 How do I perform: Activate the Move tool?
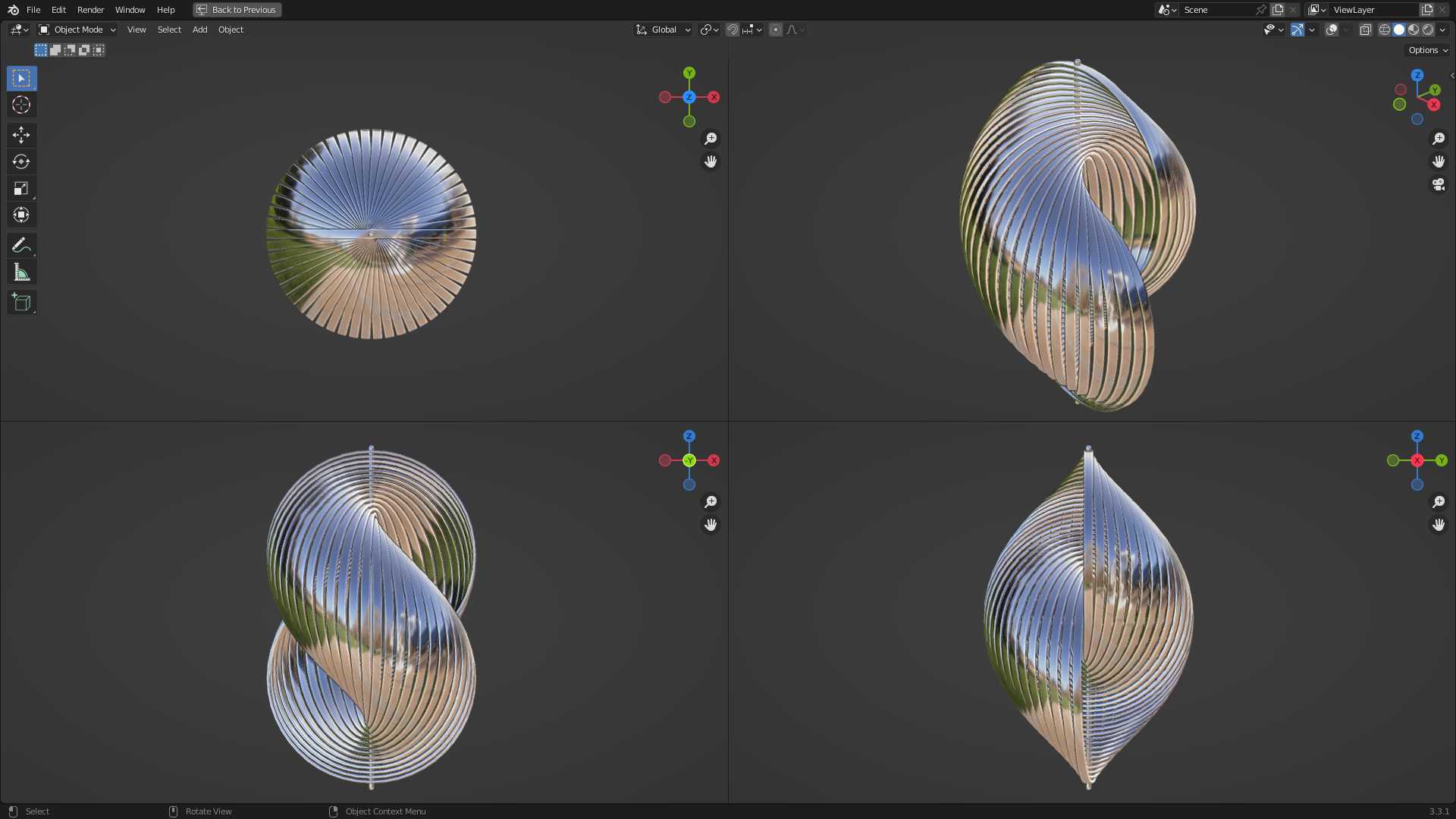click(x=21, y=135)
